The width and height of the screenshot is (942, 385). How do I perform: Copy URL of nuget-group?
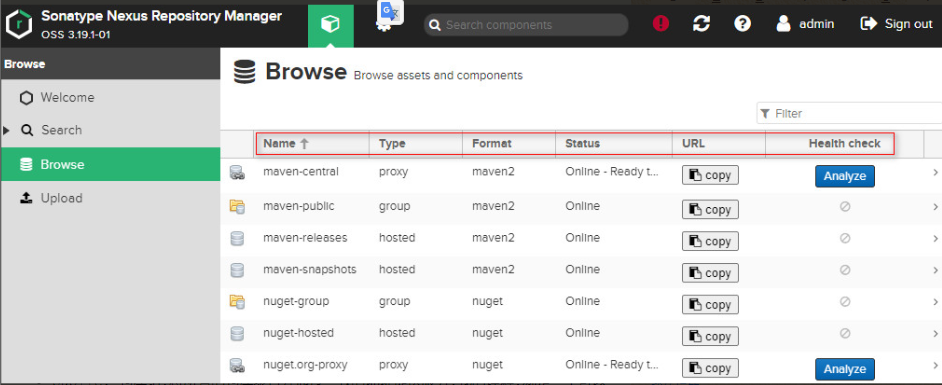point(710,305)
